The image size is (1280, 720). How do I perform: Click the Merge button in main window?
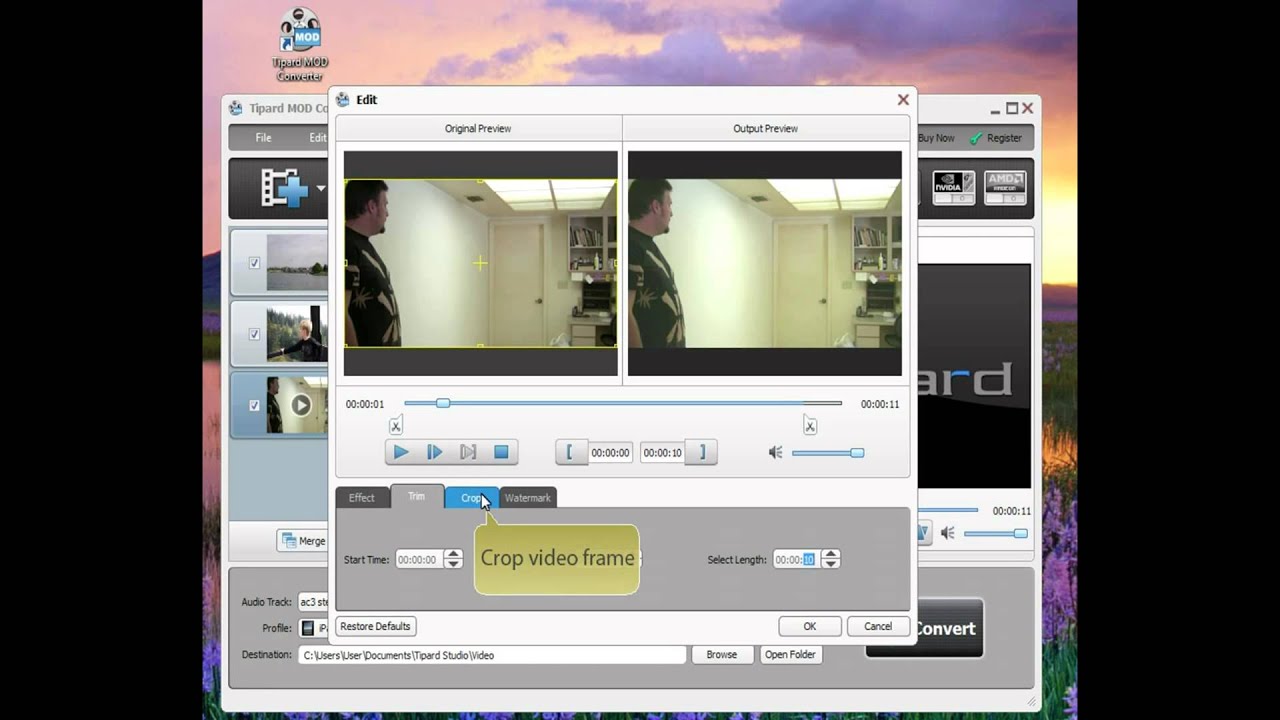(304, 541)
